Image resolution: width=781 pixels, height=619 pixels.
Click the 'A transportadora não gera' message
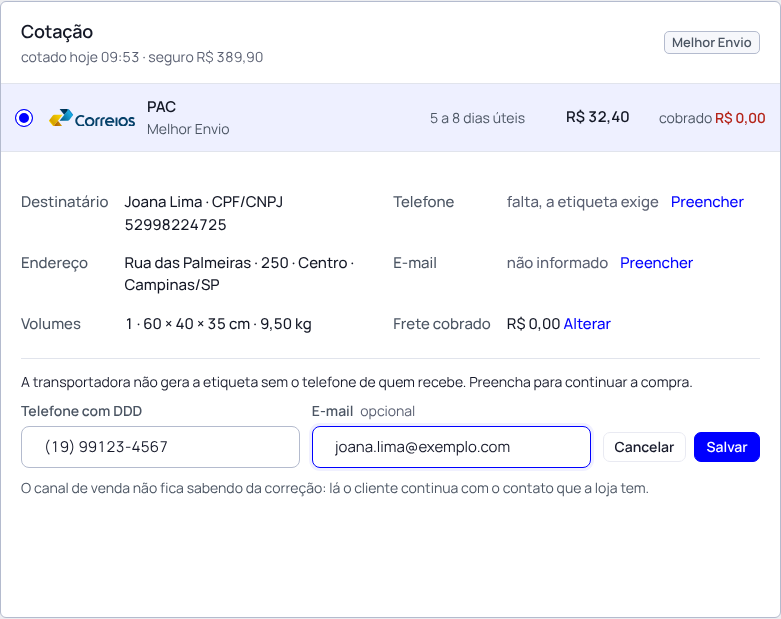[x=357, y=382]
